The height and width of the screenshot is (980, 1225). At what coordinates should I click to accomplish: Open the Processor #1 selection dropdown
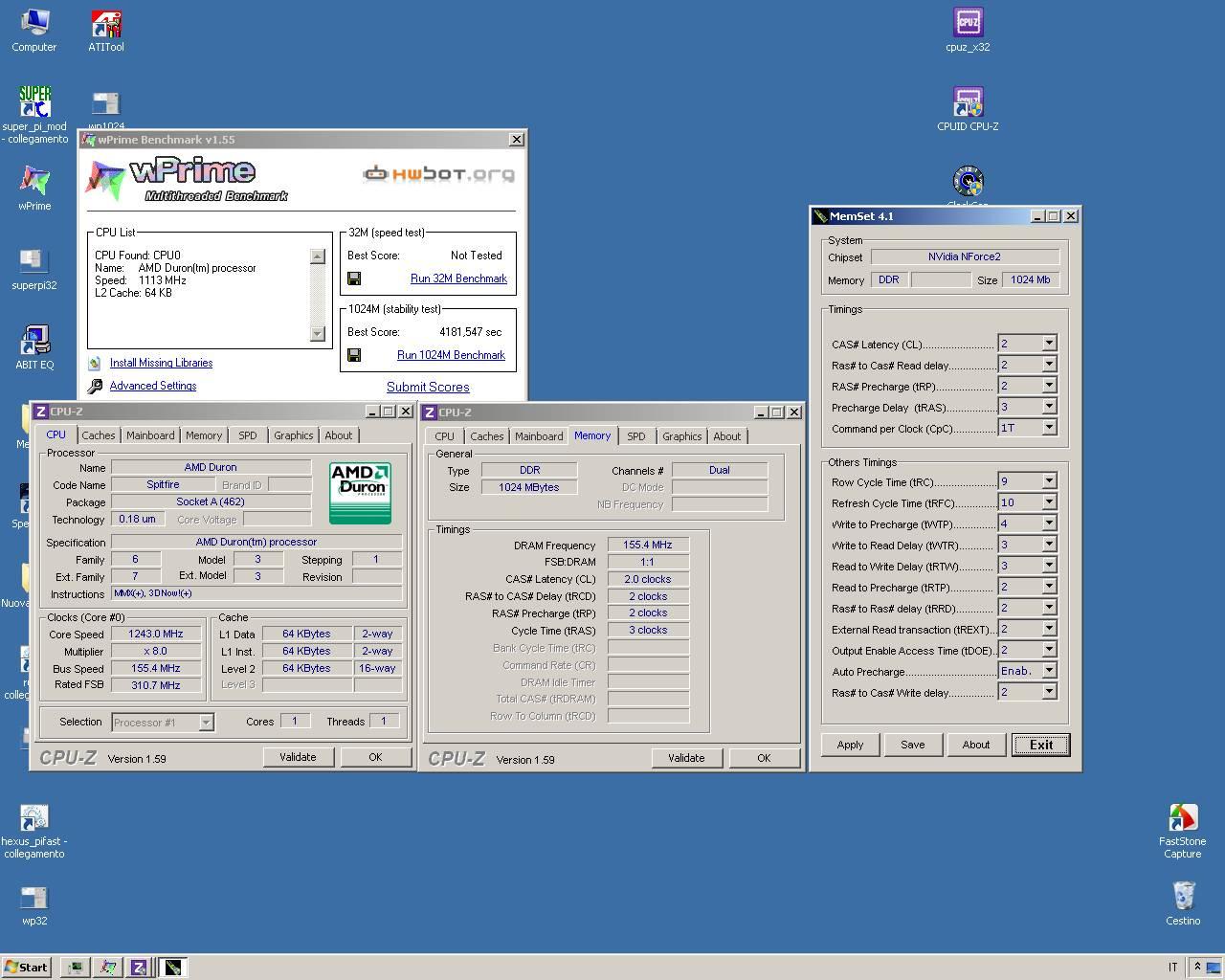(205, 723)
